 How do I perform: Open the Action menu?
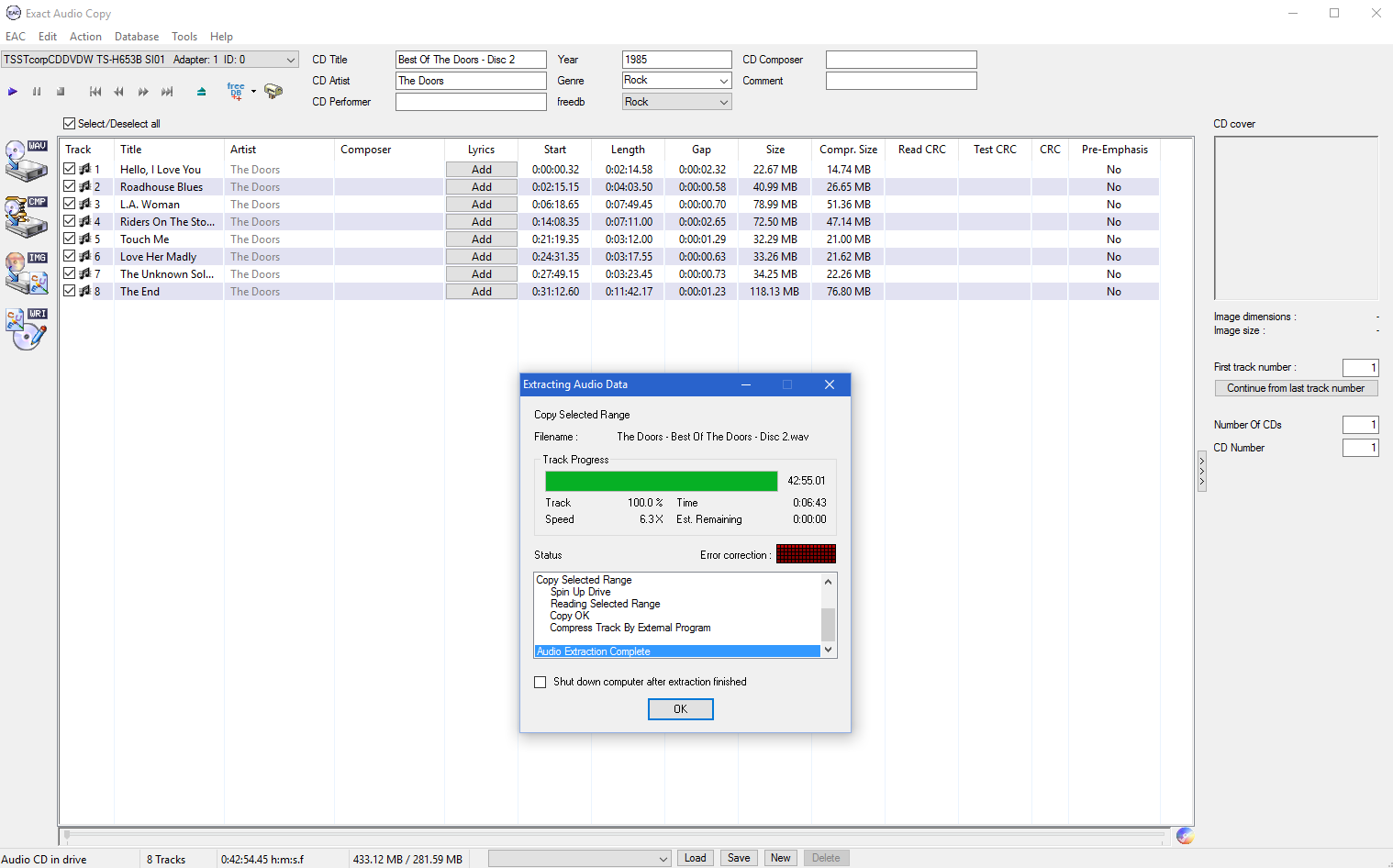click(x=85, y=37)
